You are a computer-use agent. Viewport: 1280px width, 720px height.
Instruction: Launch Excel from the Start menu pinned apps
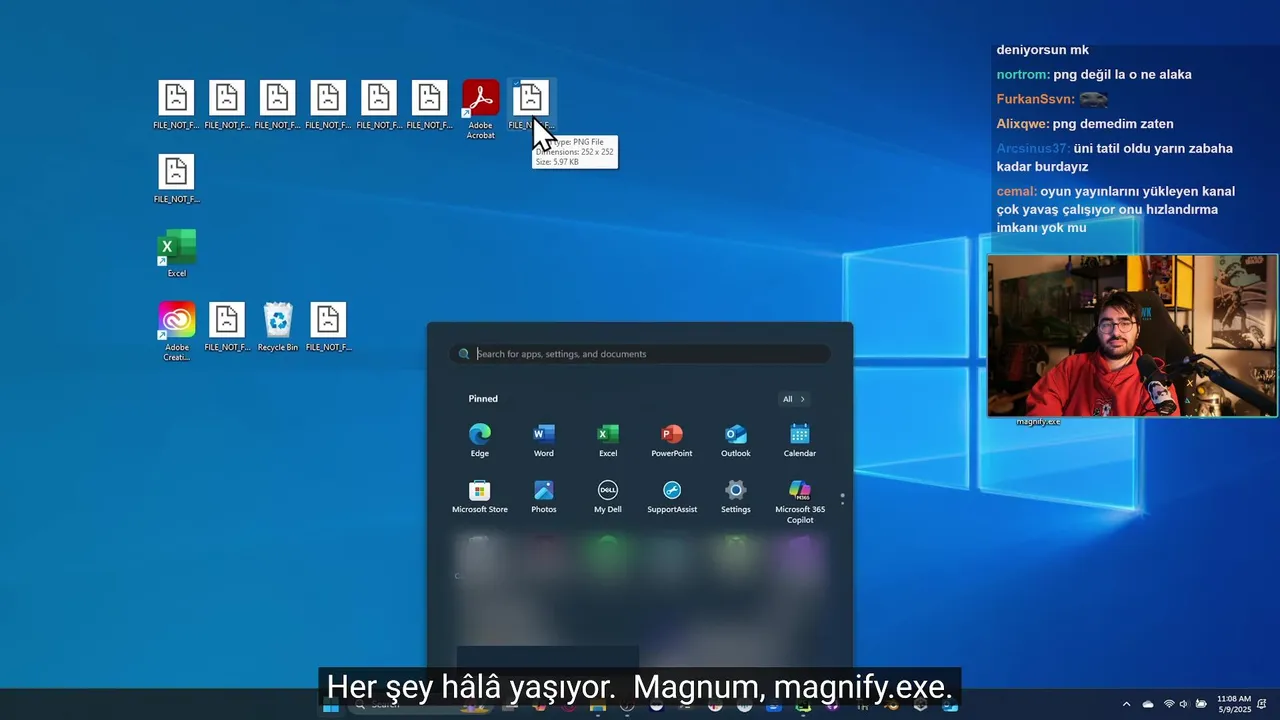(608, 440)
